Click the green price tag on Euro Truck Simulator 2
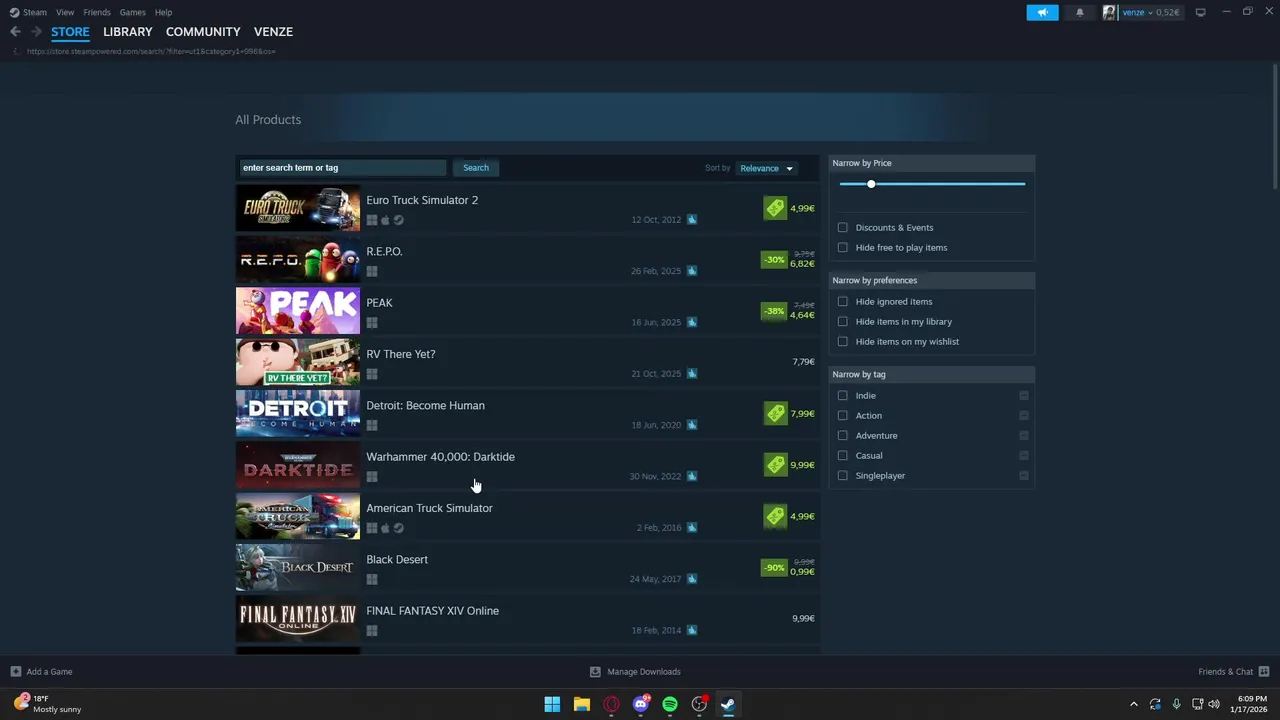 pos(775,208)
